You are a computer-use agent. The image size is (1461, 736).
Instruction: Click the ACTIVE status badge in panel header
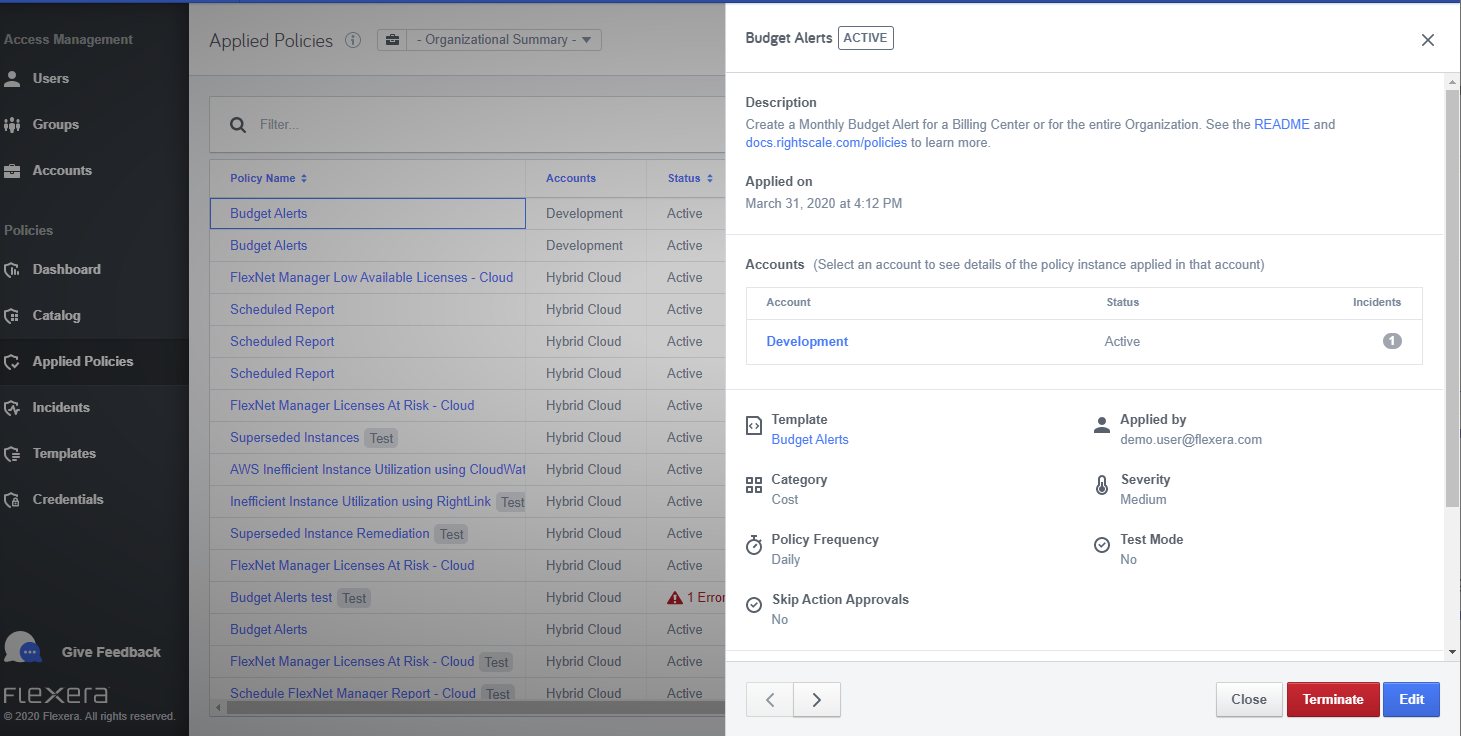tap(865, 38)
